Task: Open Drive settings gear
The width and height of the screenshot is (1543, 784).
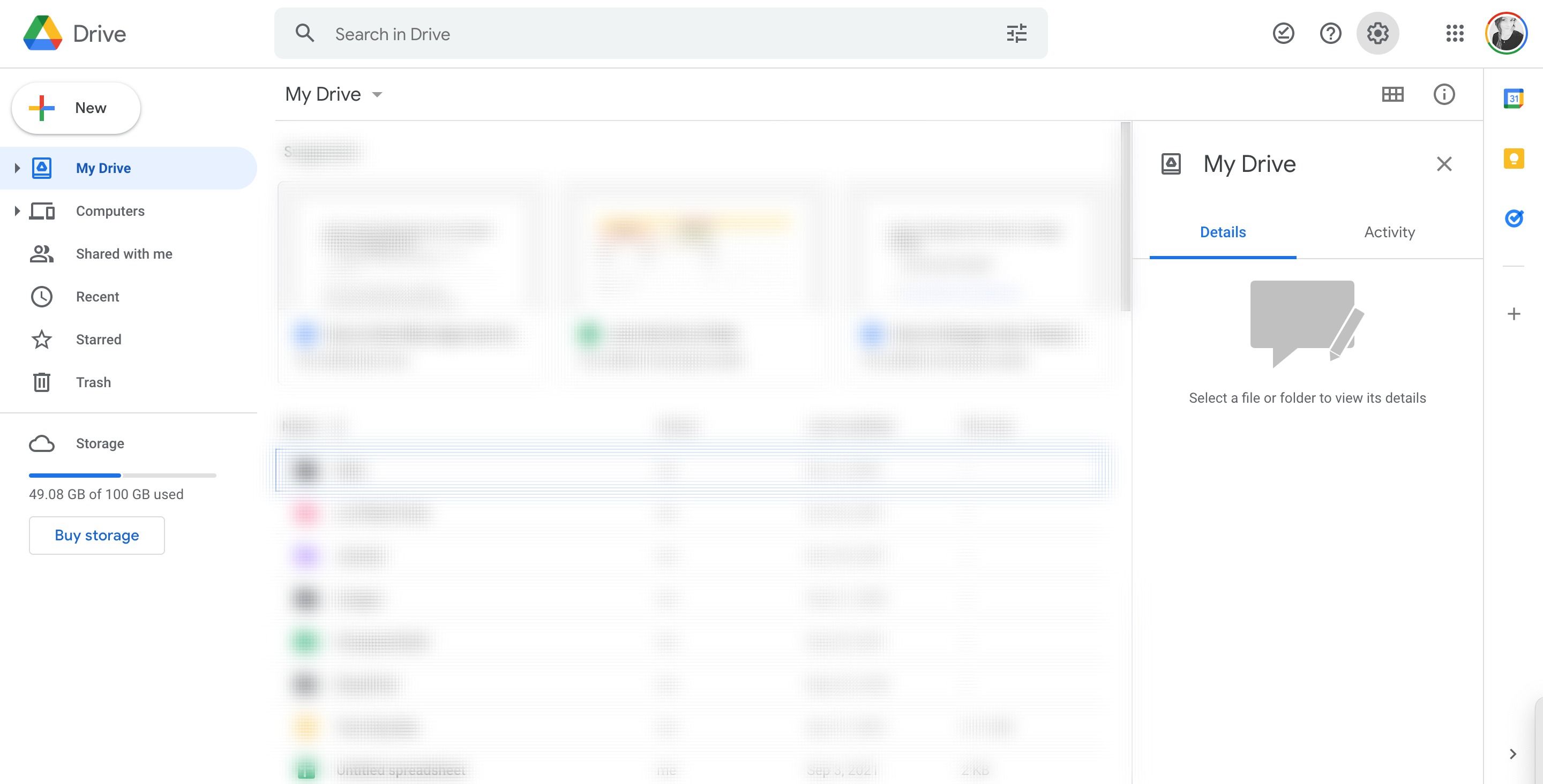Action: [x=1379, y=34]
